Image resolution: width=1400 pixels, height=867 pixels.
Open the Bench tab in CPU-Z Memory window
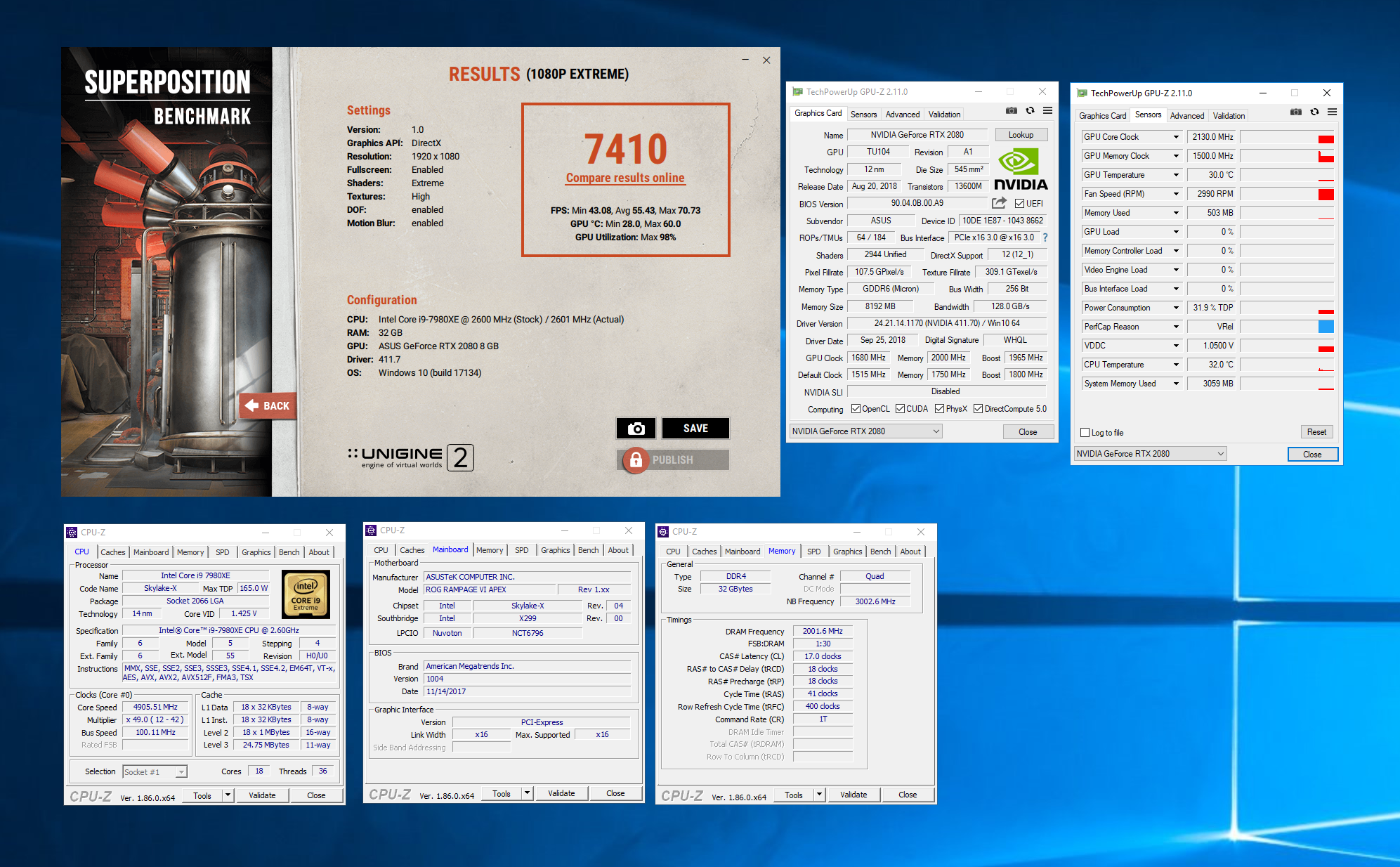(x=880, y=552)
